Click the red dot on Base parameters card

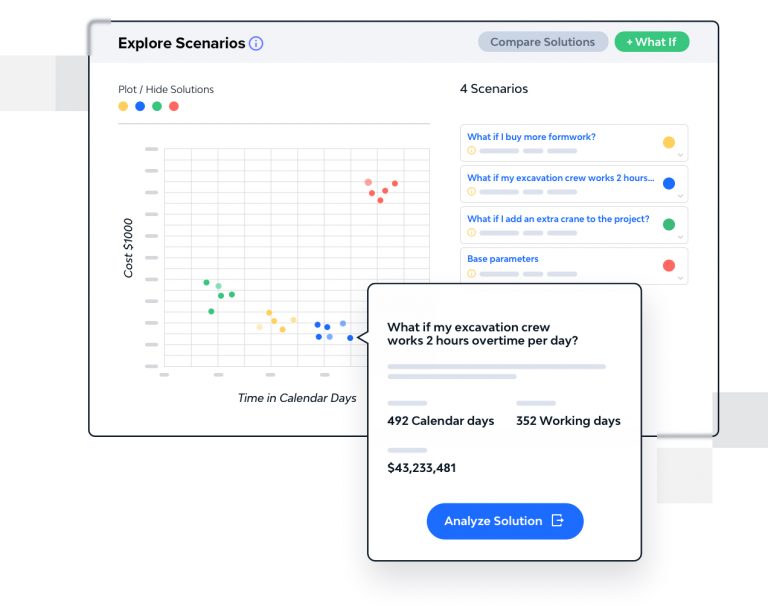669,266
